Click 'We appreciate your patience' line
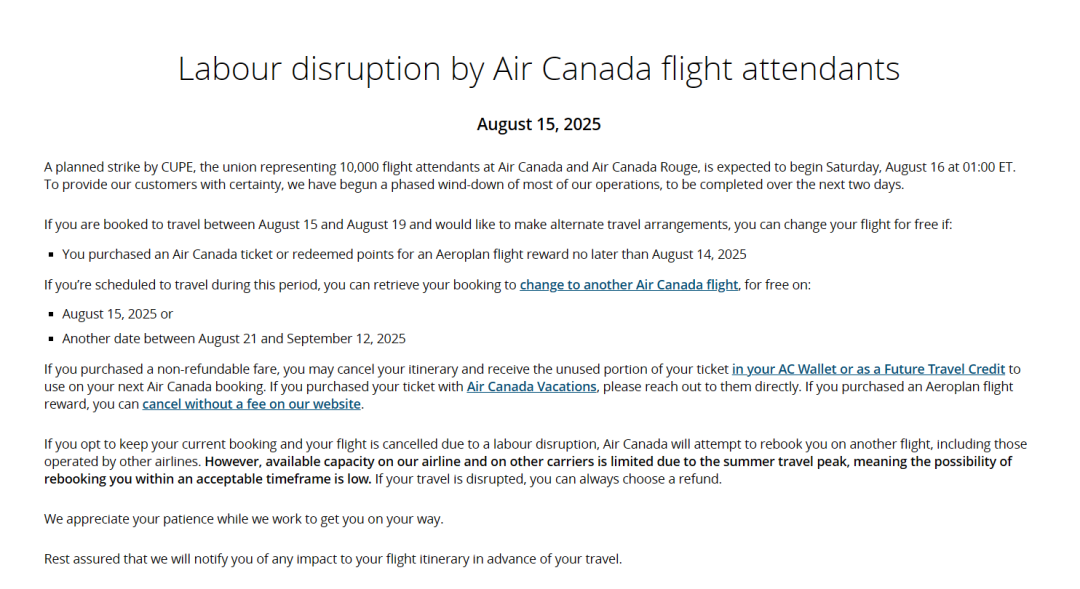Screen dimensions: 1080x589 [243, 519]
